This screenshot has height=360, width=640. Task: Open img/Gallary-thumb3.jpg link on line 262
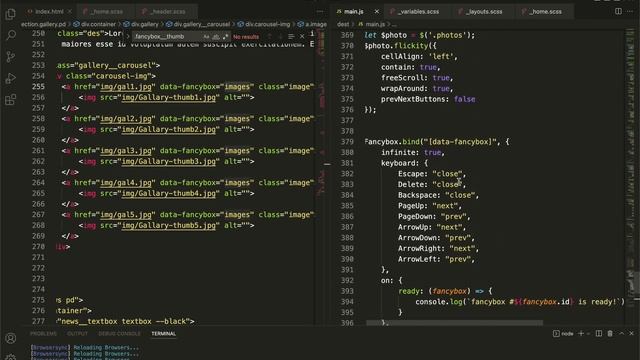[x=169, y=161]
